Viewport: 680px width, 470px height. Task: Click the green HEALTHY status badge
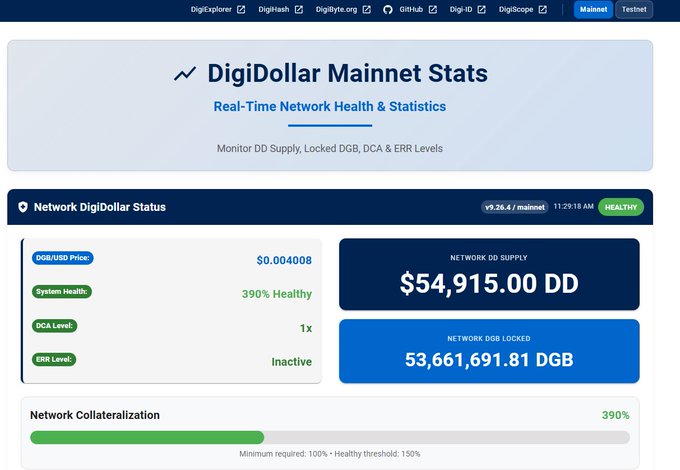621,207
